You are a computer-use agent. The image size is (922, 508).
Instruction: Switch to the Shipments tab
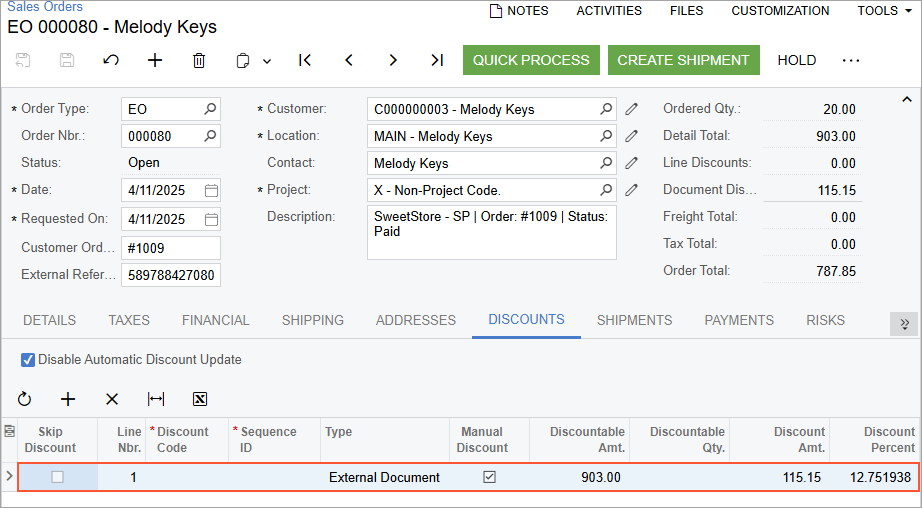tap(634, 320)
